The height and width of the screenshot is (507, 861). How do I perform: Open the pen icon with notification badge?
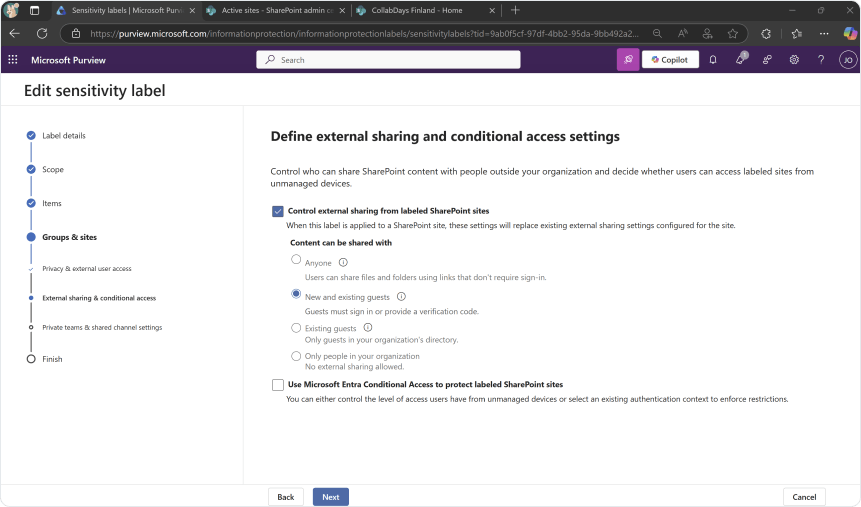[x=741, y=59]
